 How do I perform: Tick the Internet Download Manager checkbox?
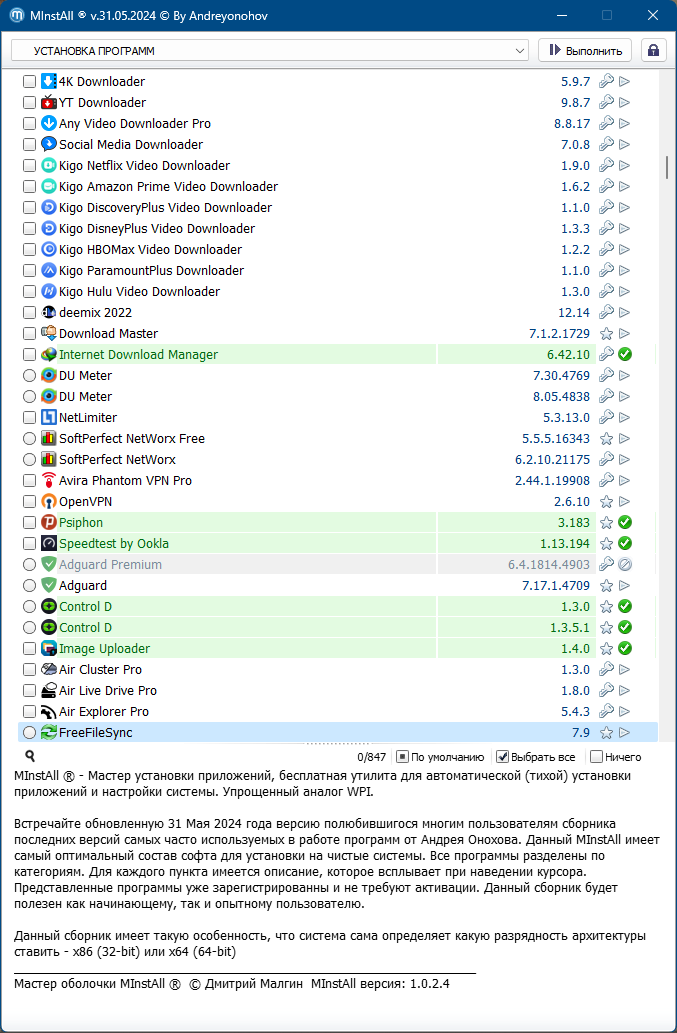(29, 354)
